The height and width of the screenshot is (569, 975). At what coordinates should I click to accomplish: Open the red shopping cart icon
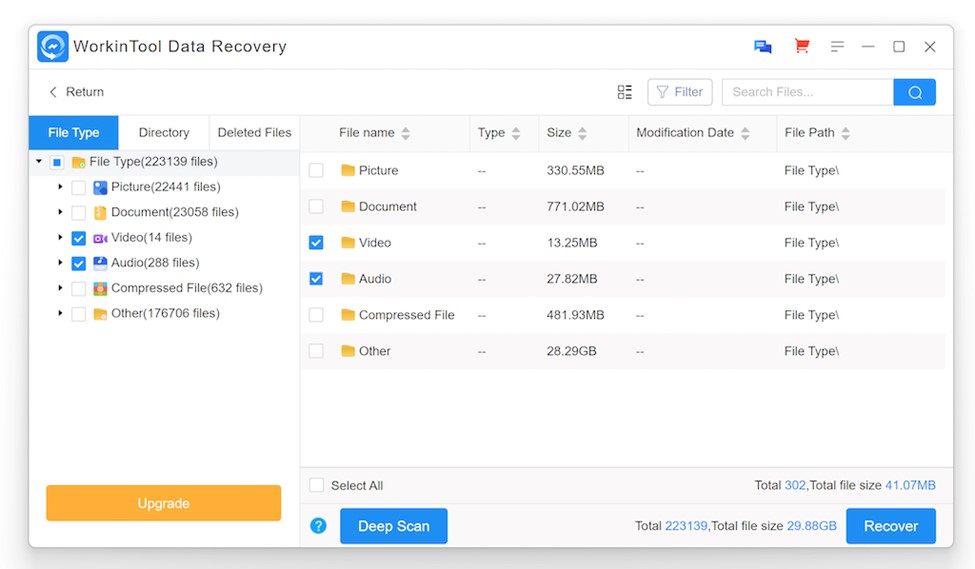point(802,46)
